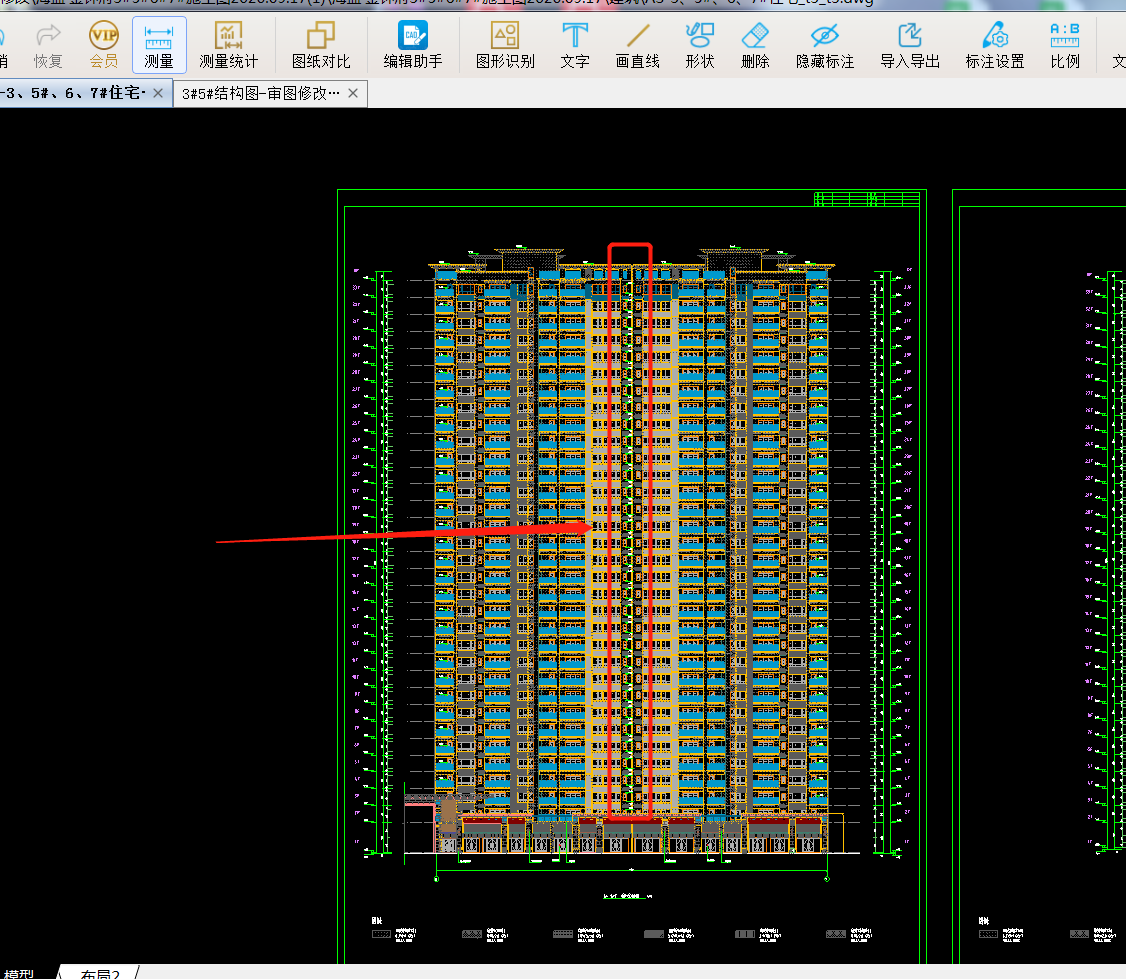Open 导入导出 import export
The height and width of the screenshot is (979, 1126).
(911, 46)
